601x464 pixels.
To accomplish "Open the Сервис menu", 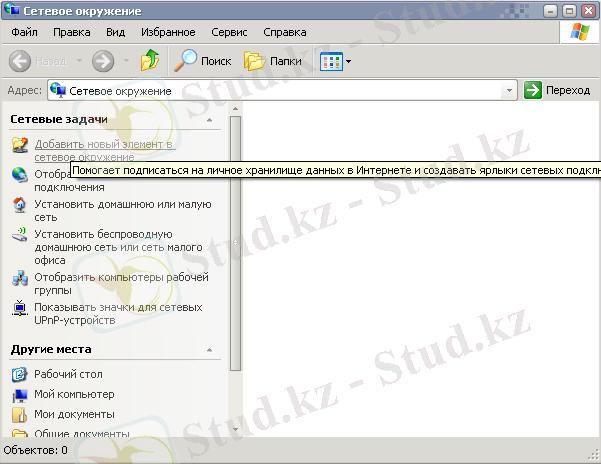I will coord(229,32).
